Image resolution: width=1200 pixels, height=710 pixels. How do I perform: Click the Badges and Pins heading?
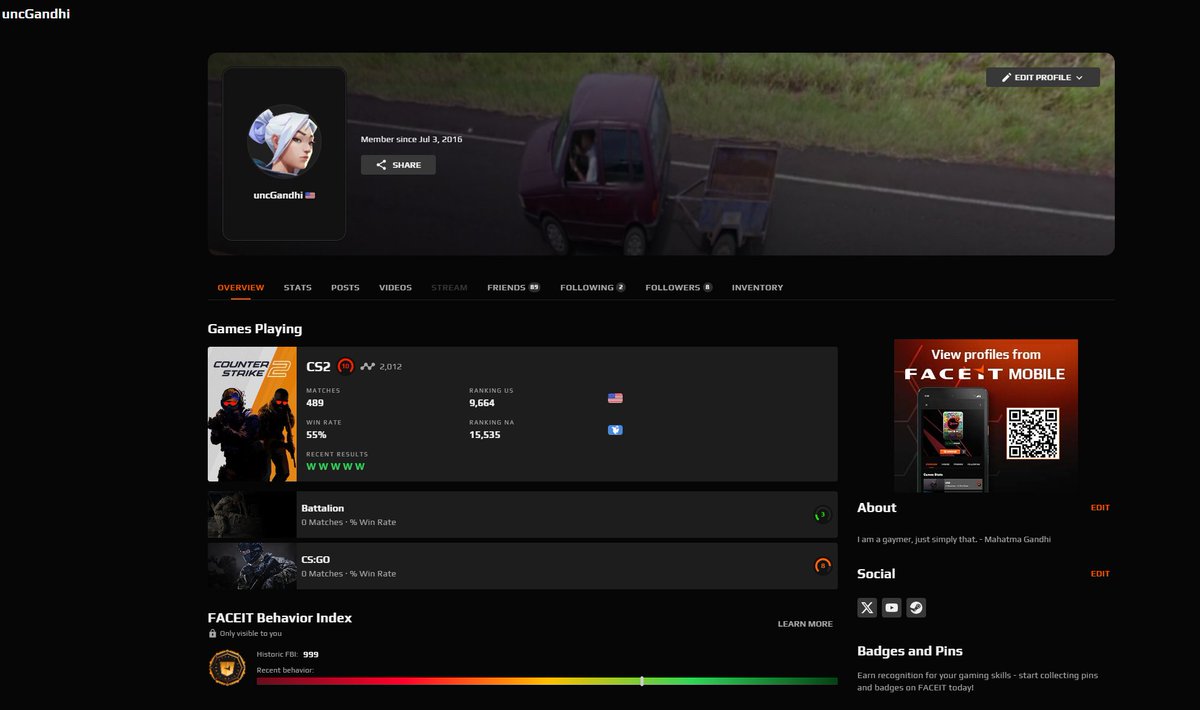(910, 651)
